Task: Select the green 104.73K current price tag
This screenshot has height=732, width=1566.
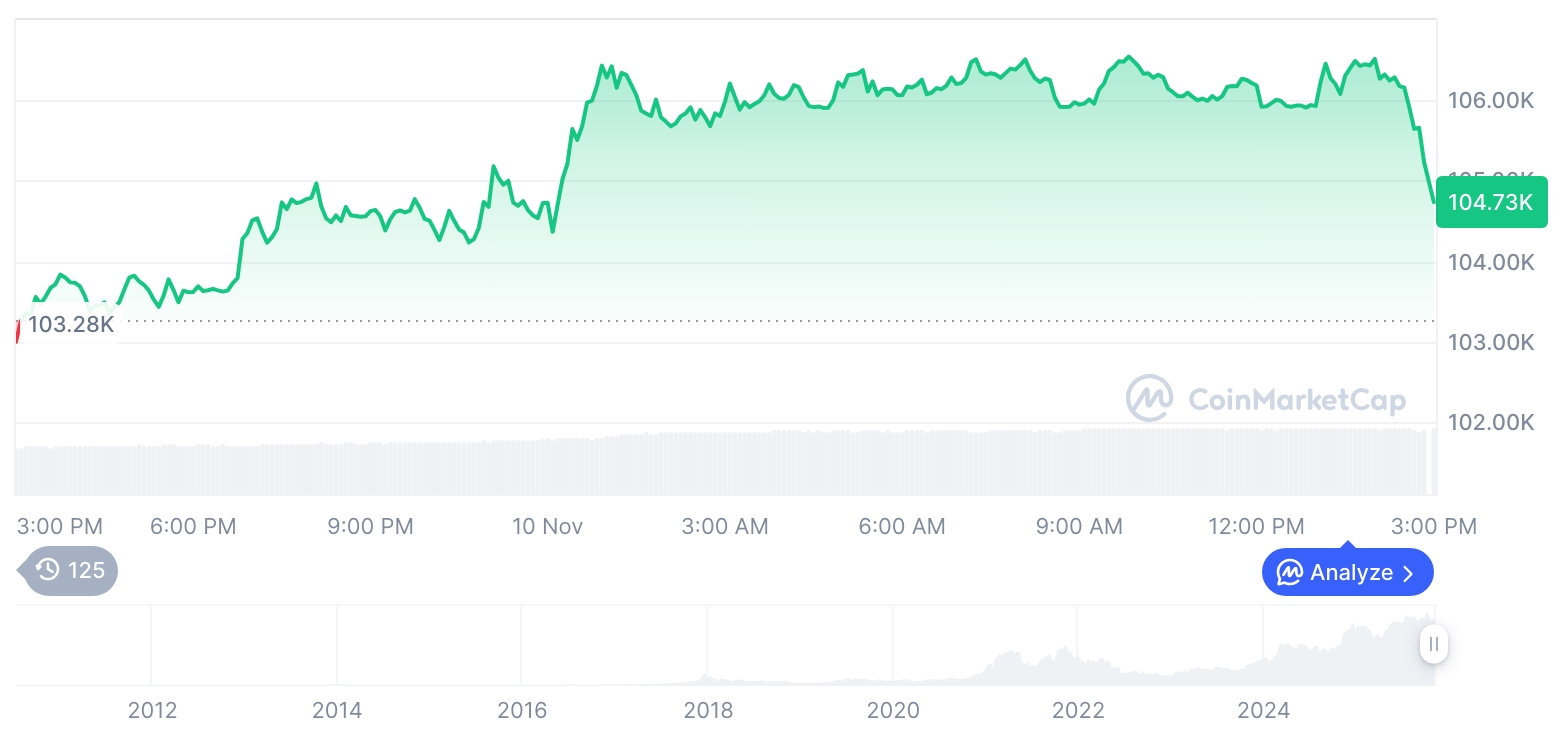Action: click(x=1491, y=202)
